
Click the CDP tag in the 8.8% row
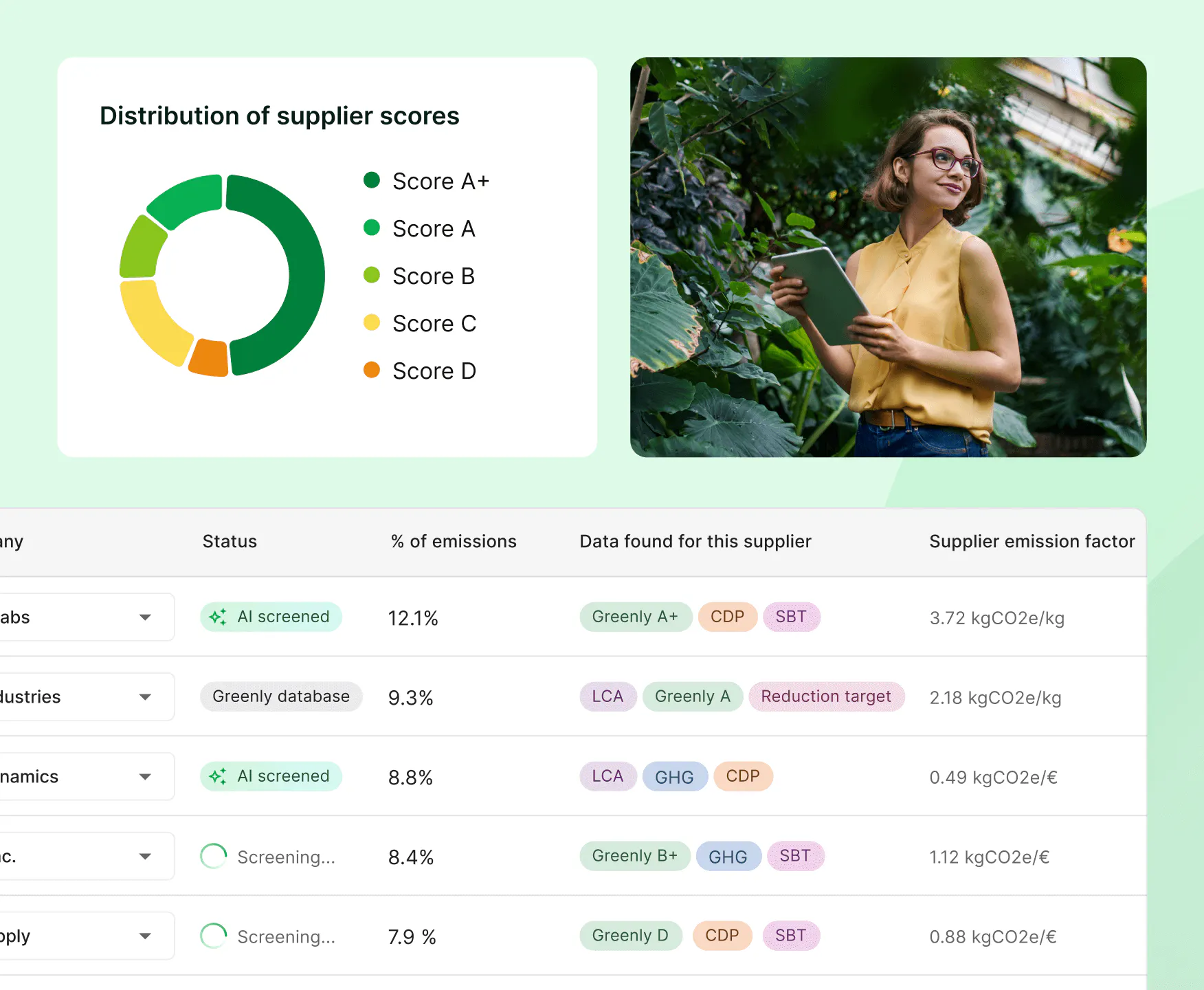(744, 776)
